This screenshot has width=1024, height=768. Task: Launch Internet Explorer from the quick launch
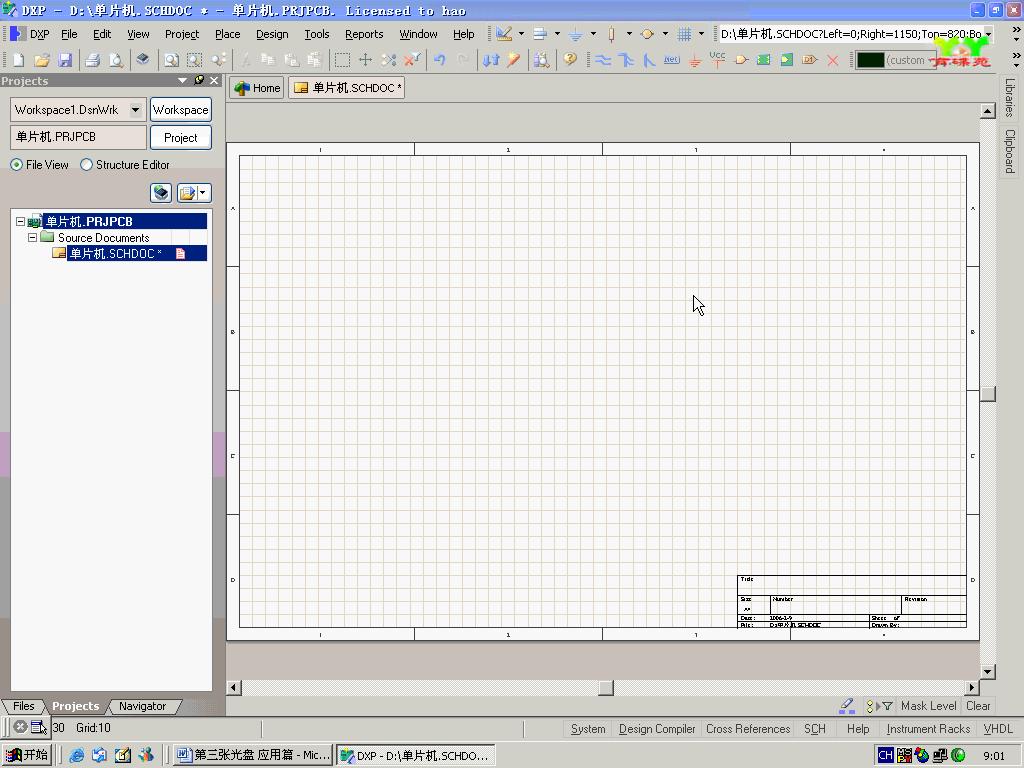pos(76,755)
